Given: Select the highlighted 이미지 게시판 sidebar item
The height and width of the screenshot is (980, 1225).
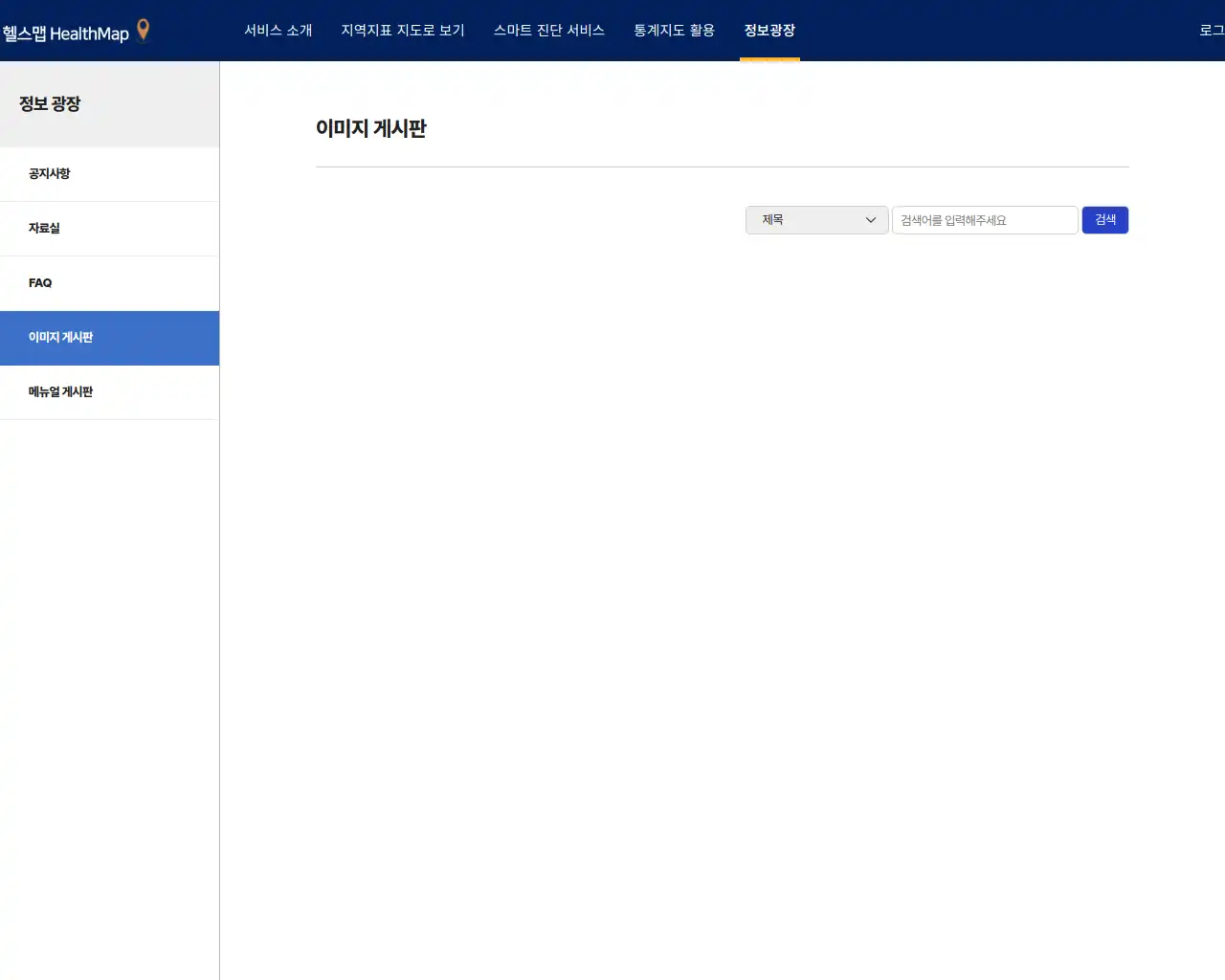Looking at the screenshot, I should (60, 338).
